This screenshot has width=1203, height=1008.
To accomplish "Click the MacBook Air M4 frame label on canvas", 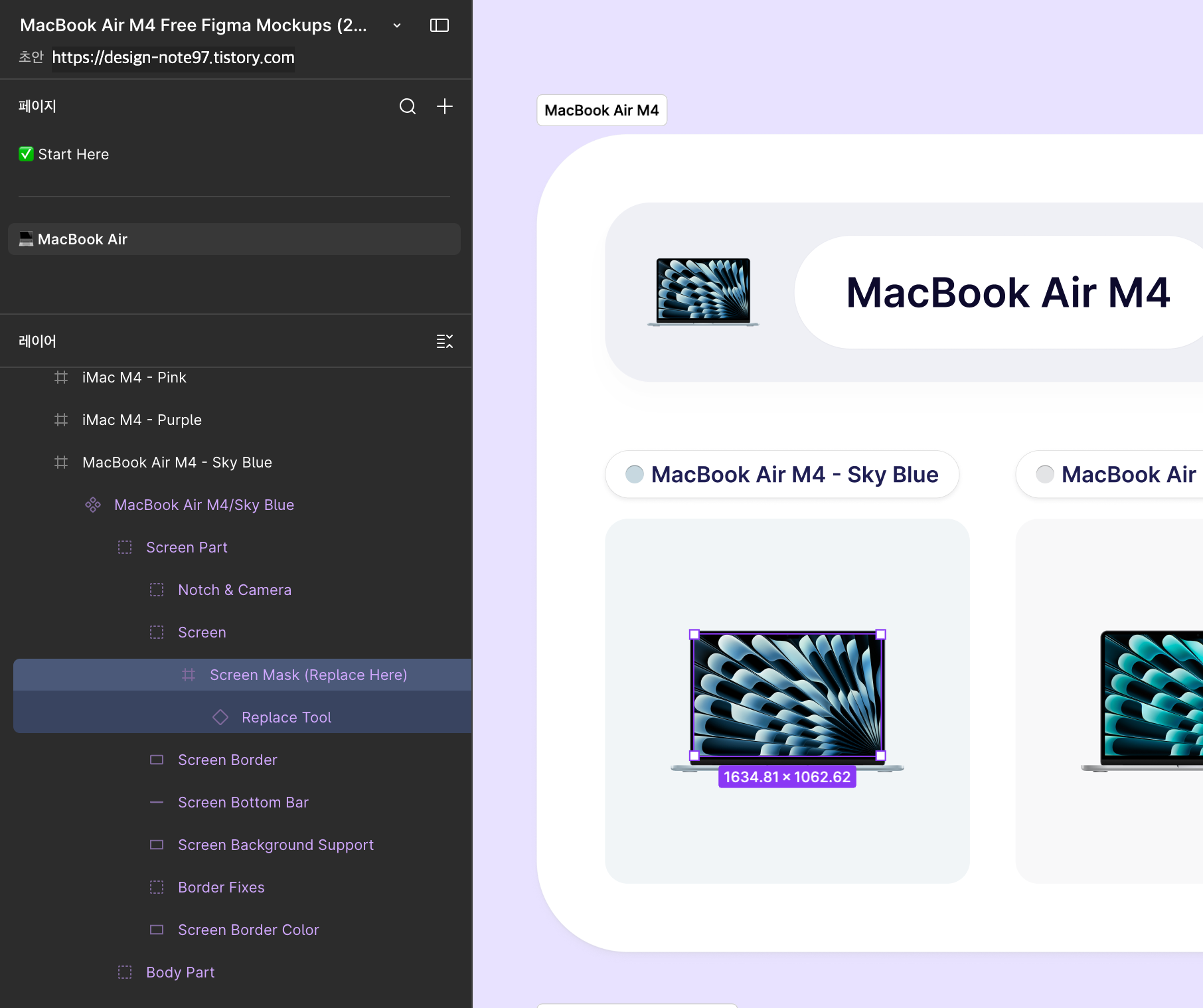I will 601,110.
